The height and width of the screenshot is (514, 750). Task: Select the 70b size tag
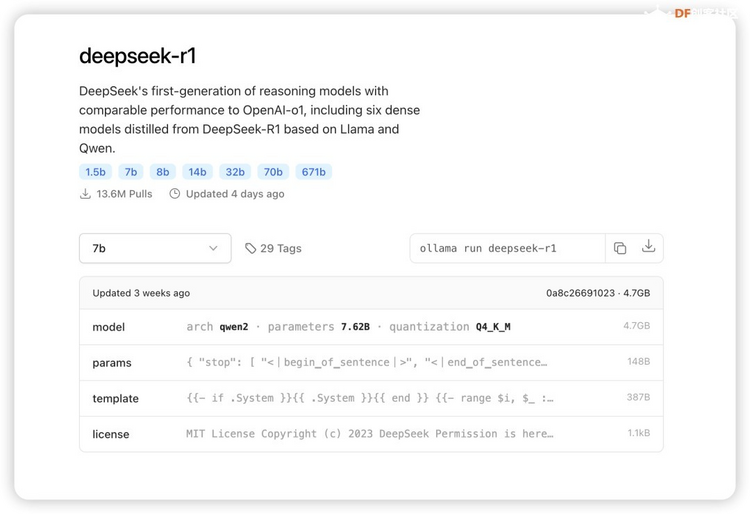273,172
